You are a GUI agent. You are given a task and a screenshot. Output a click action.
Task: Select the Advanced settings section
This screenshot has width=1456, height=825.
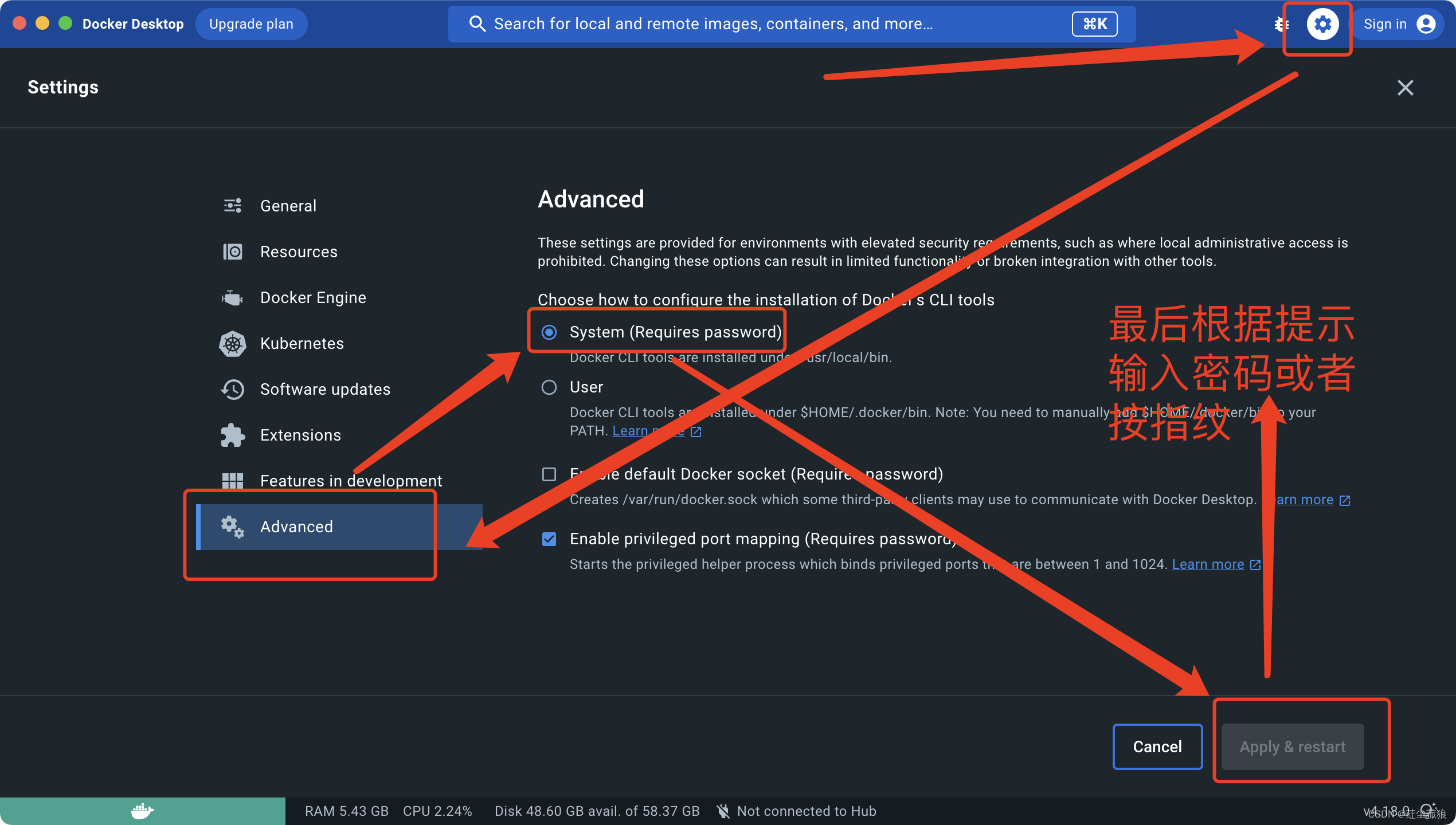click(x=296, y=527)
